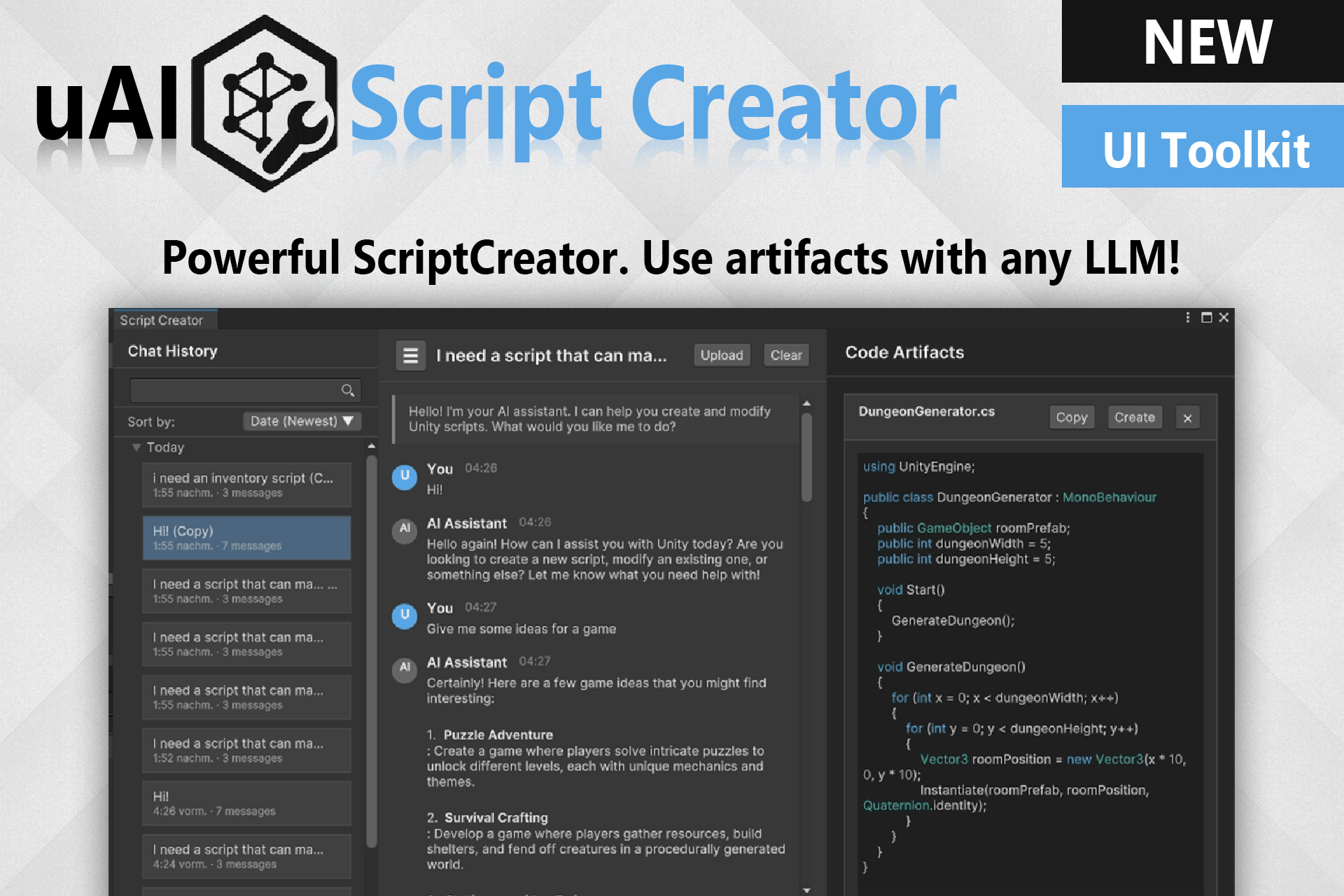The width and height of the screenshot is (1344, 896).
Task: Click the You avatar icon next to 'Hi!'
Action: (x=404, y=477)
